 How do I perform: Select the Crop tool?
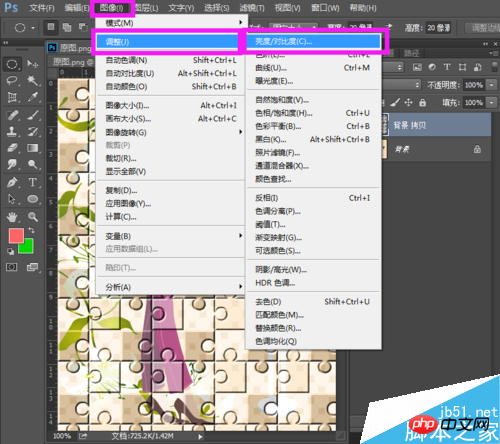(x=12, y=97)
